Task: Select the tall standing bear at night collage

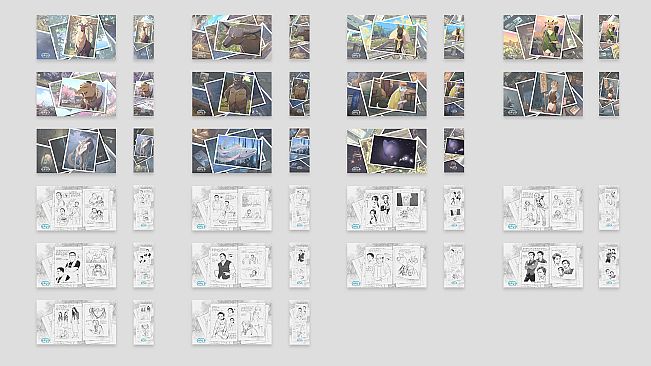Action: (x=299, y=94)
